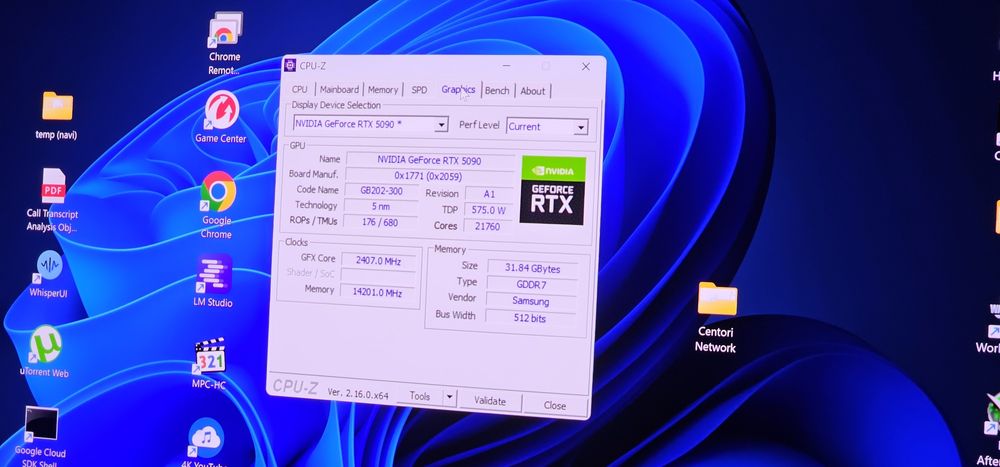Expand the Perf Level Current dropdown
This screenshot has height=467, width=1000.
tap(580, 128)
